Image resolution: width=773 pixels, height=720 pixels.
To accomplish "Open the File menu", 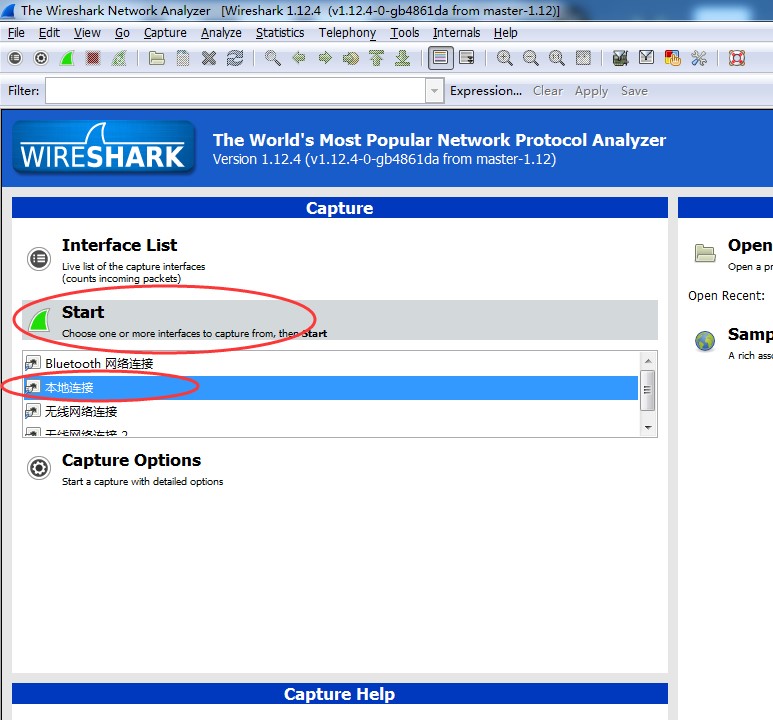I will pyautogui.click(x=16, y=33).
